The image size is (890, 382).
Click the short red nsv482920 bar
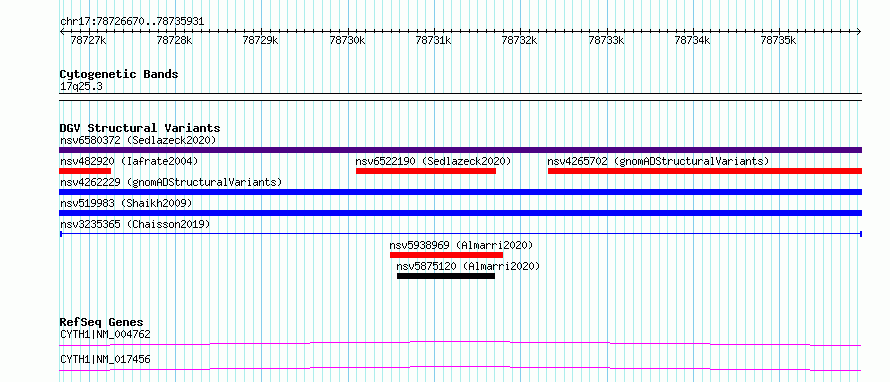(x=85, y=171)
